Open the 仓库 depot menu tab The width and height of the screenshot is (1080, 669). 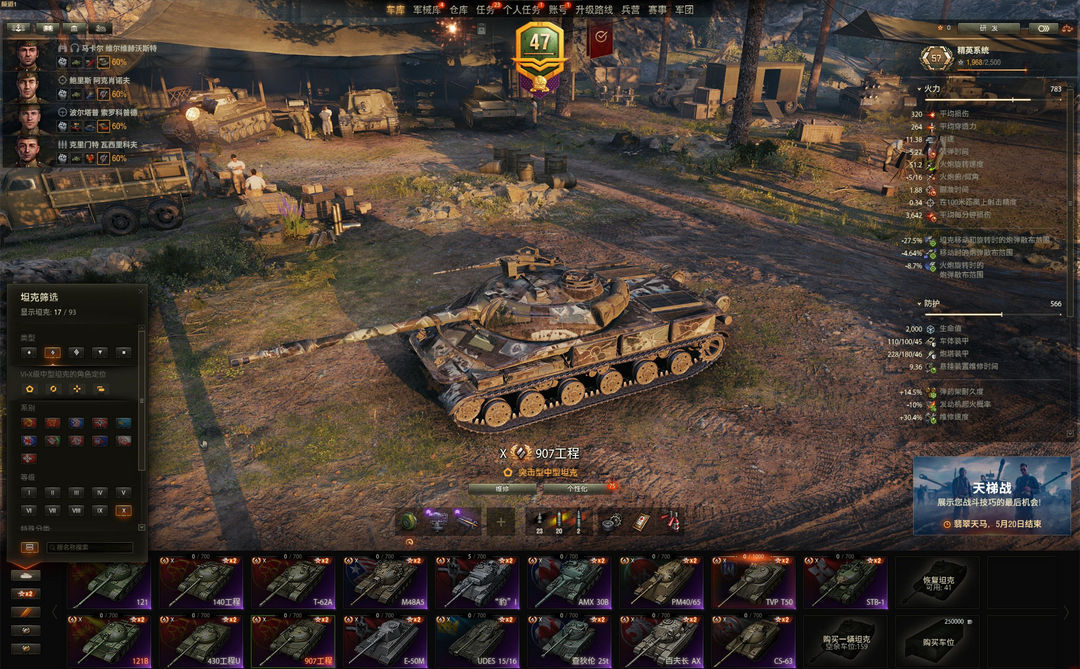click(x=459, y=10)
